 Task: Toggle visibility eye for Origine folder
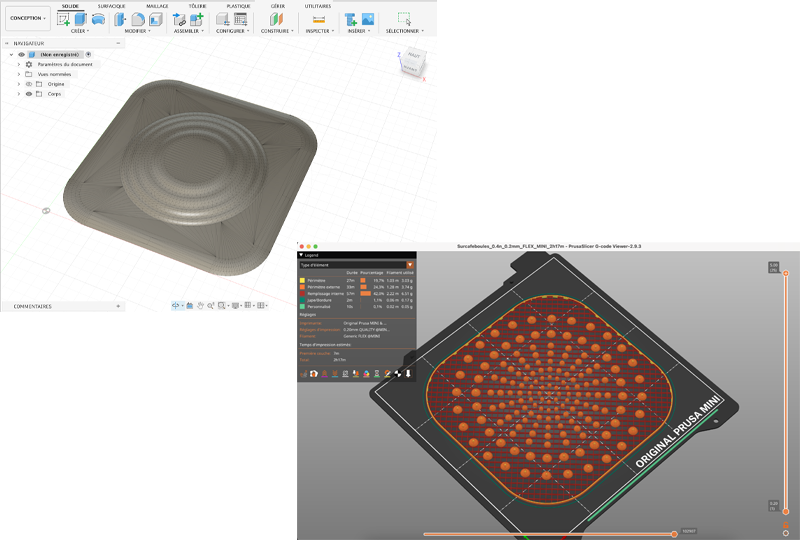[x=28, y=84]
